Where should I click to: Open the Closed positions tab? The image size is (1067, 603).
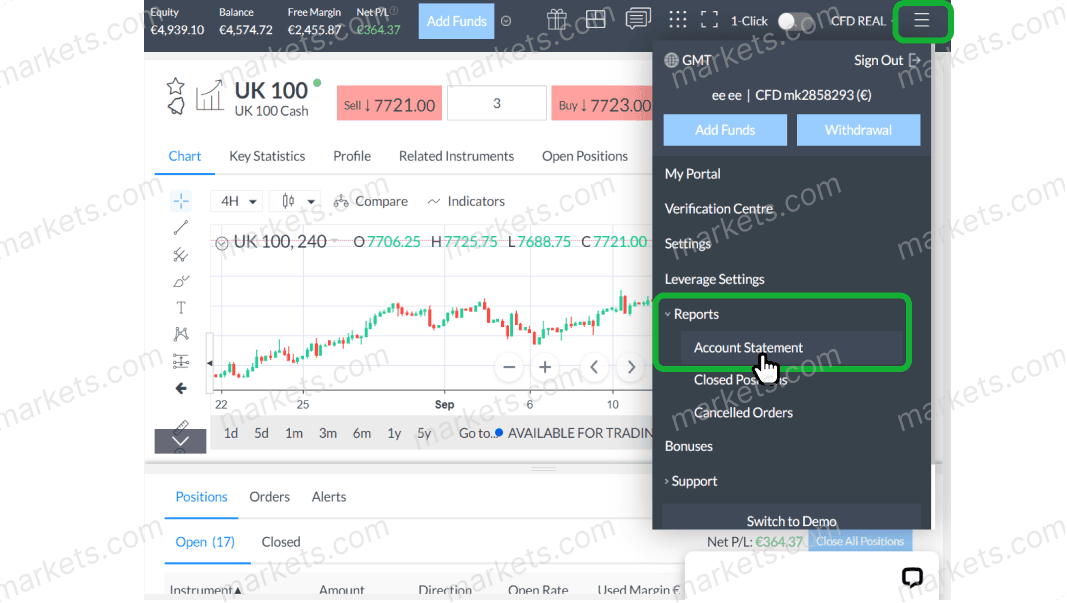pos(280,542)
